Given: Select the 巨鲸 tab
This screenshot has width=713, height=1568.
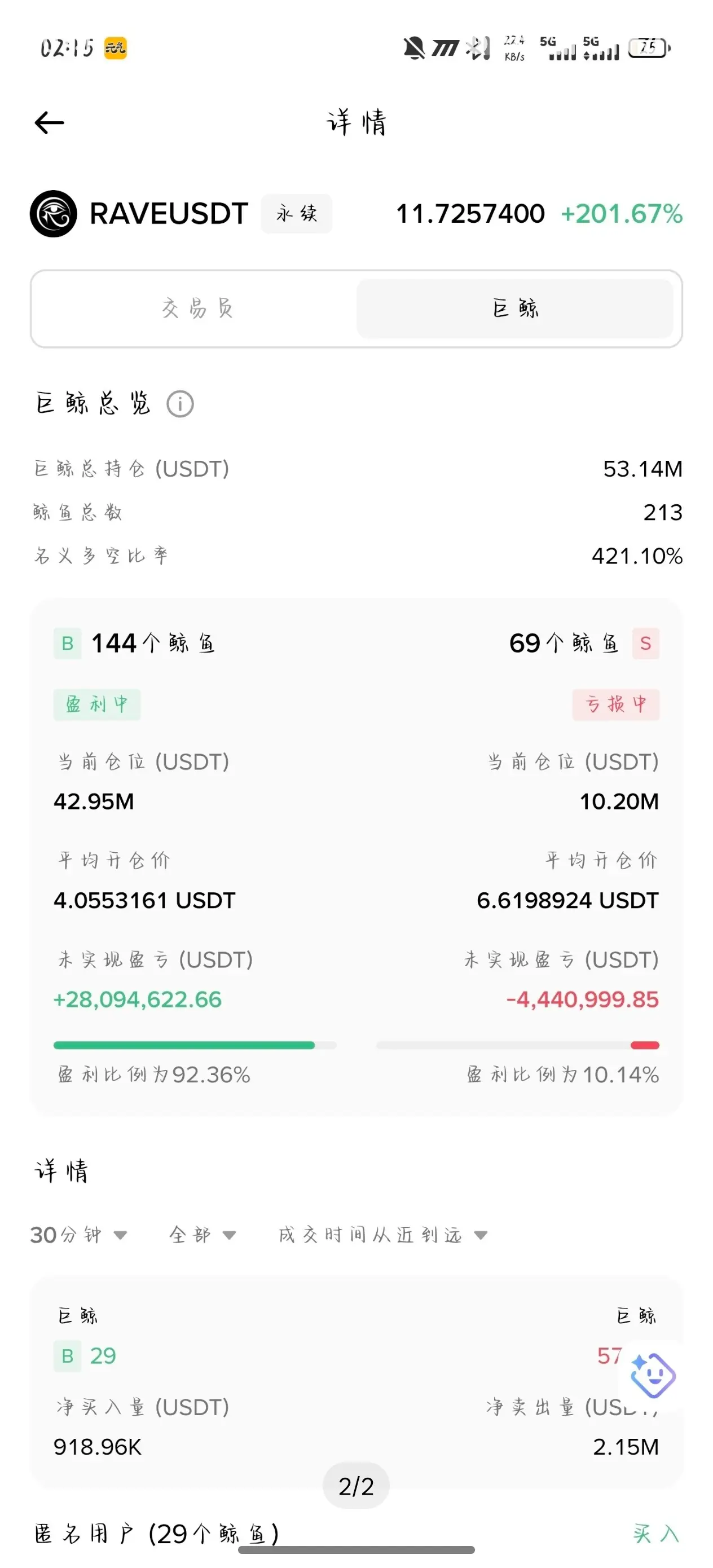Looking at the screenshot, I should [515, 309].
